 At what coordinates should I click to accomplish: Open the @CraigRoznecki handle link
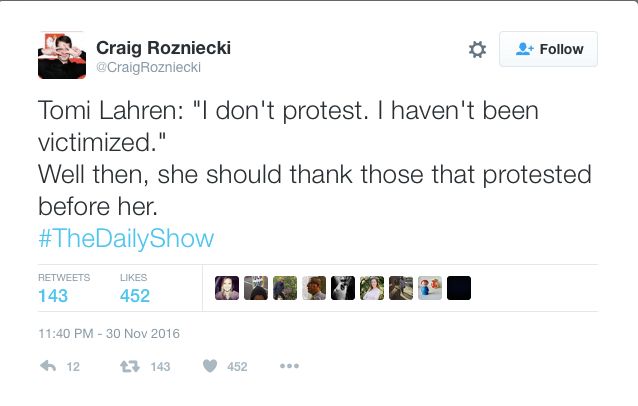148,67
